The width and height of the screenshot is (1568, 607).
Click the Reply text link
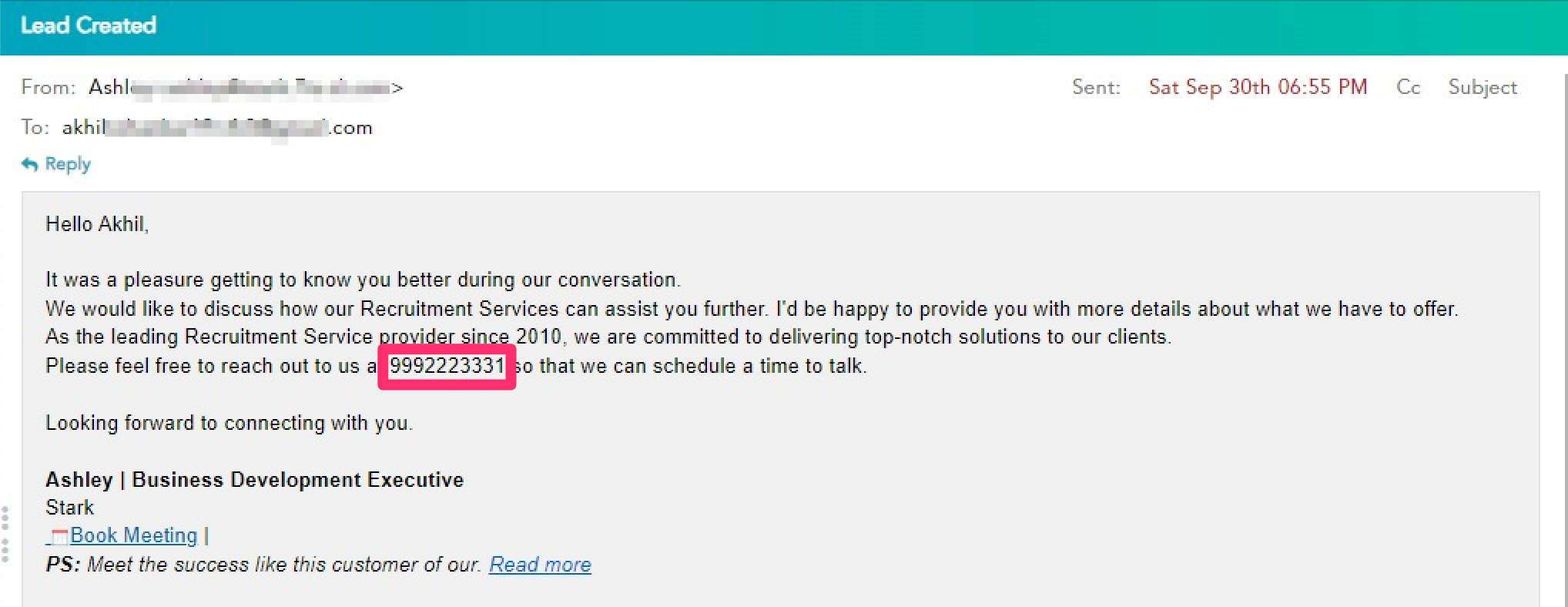(68, 164)
